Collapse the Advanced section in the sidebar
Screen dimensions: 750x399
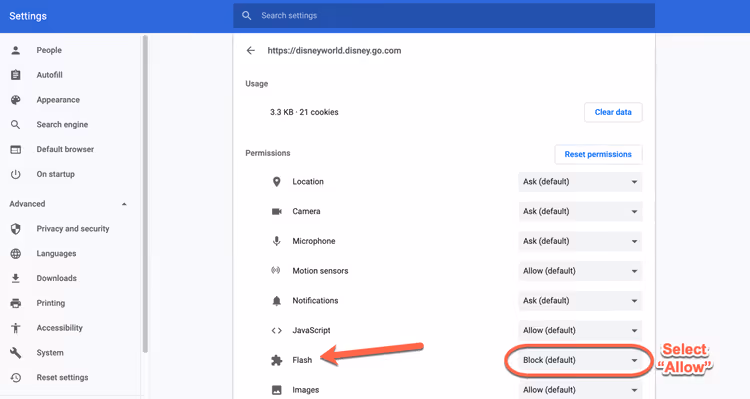(x=124, y=204)
